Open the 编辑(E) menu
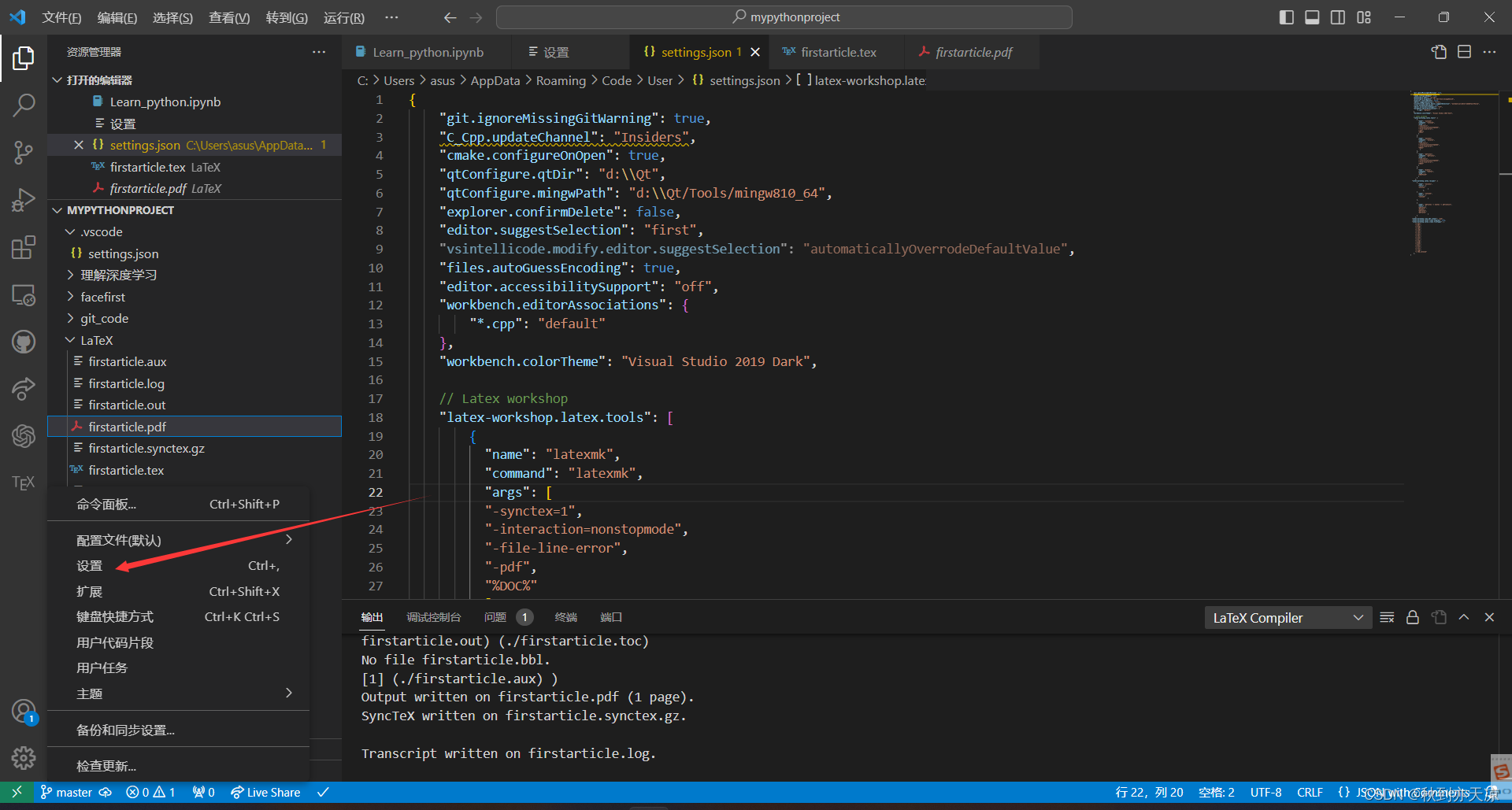The width and height of the screenshot is (1512, 810). pyautogui.click(x=117, y=17)
